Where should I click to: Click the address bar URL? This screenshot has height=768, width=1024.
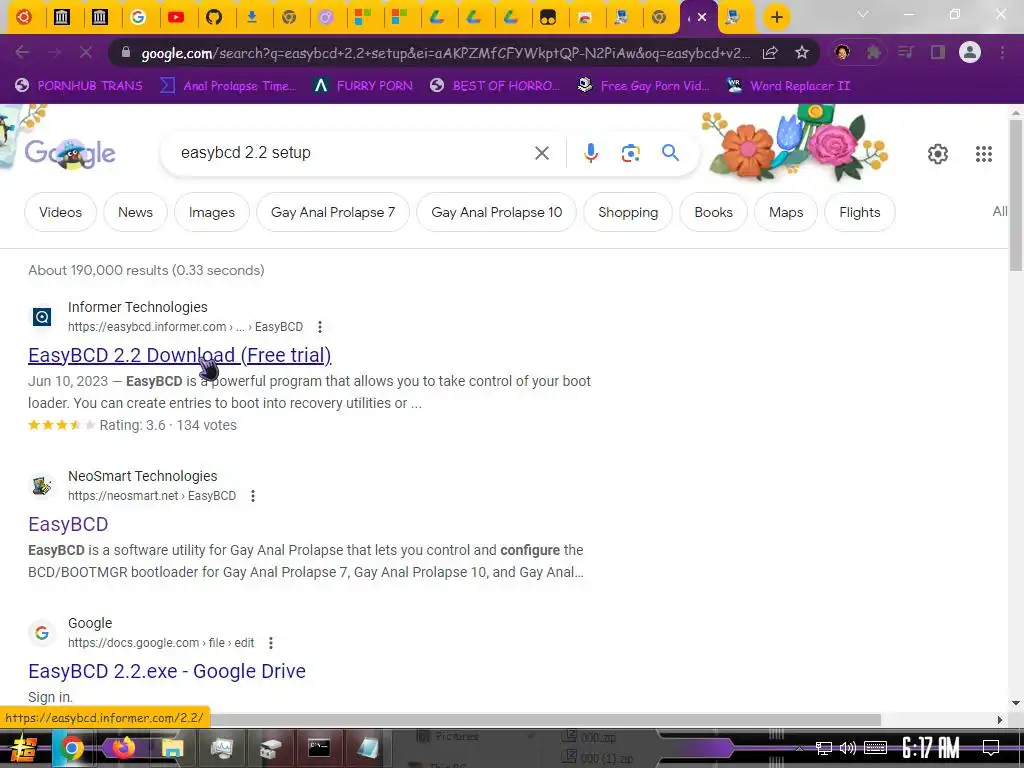[x=445, y=53]
